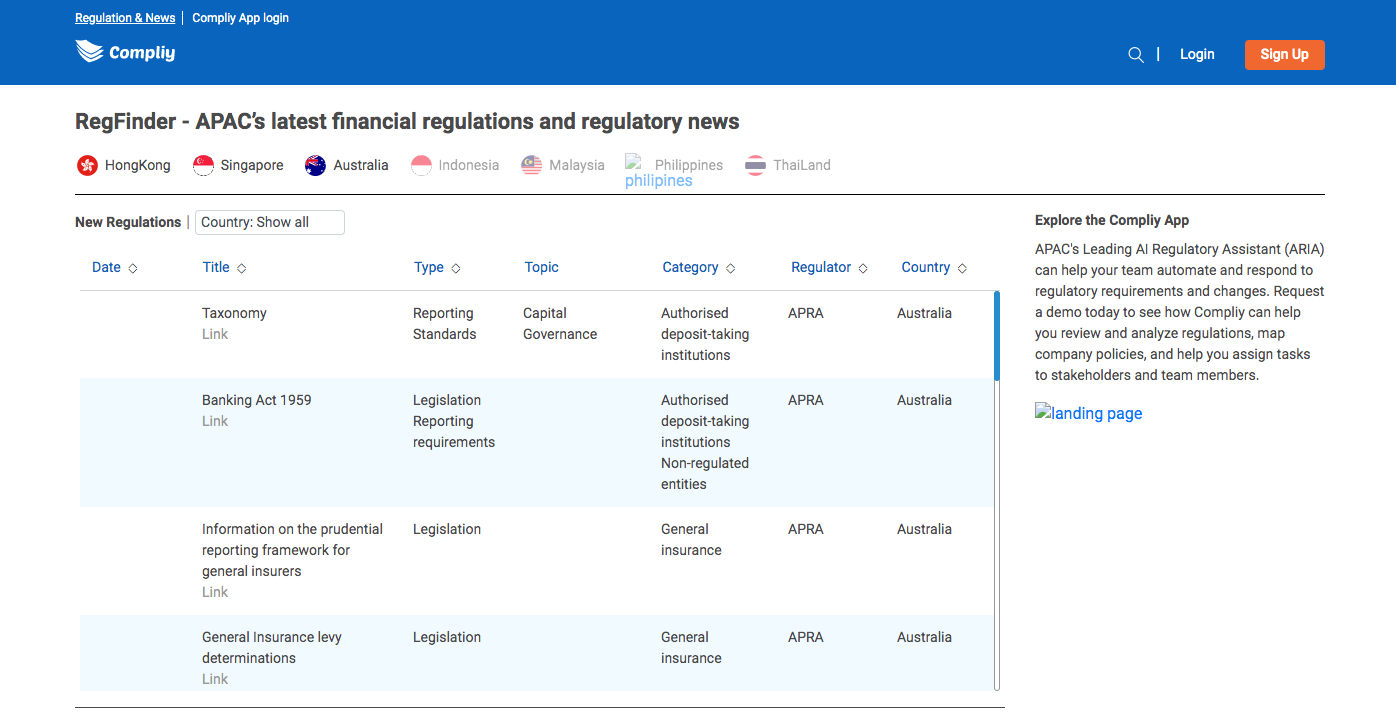Click the Category column header
Viewport: 1396px width, 726px height.
point(690,267)
